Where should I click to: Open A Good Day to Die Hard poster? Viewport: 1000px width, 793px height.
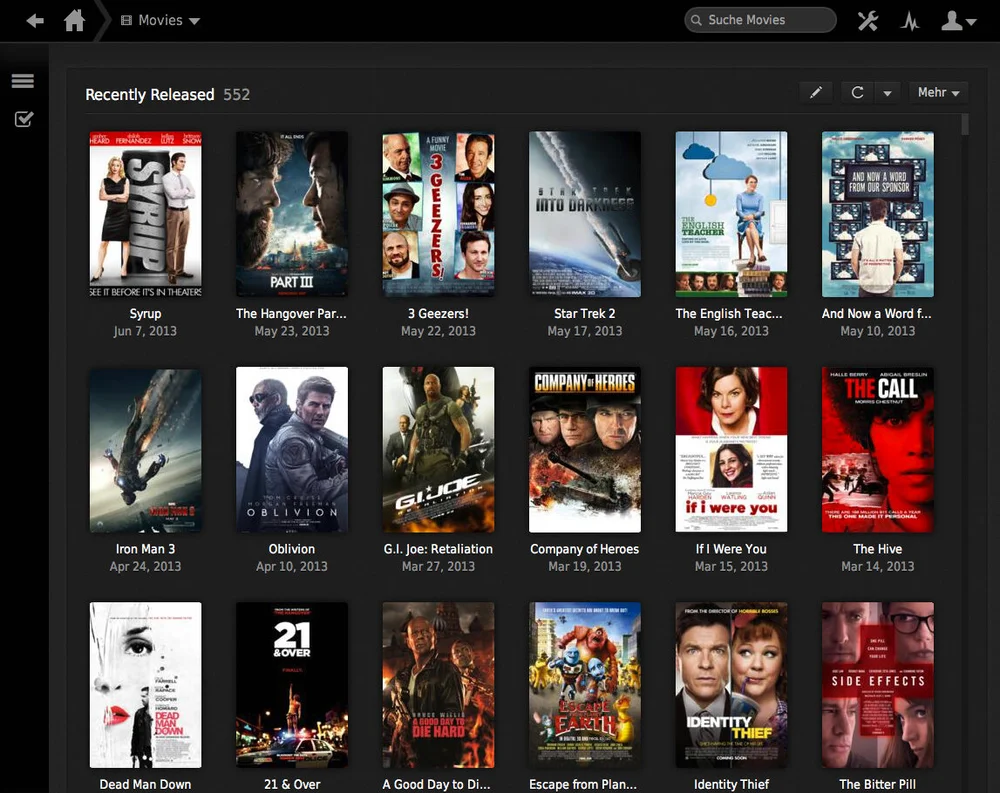pyautogui.click(x=438, y=685)
